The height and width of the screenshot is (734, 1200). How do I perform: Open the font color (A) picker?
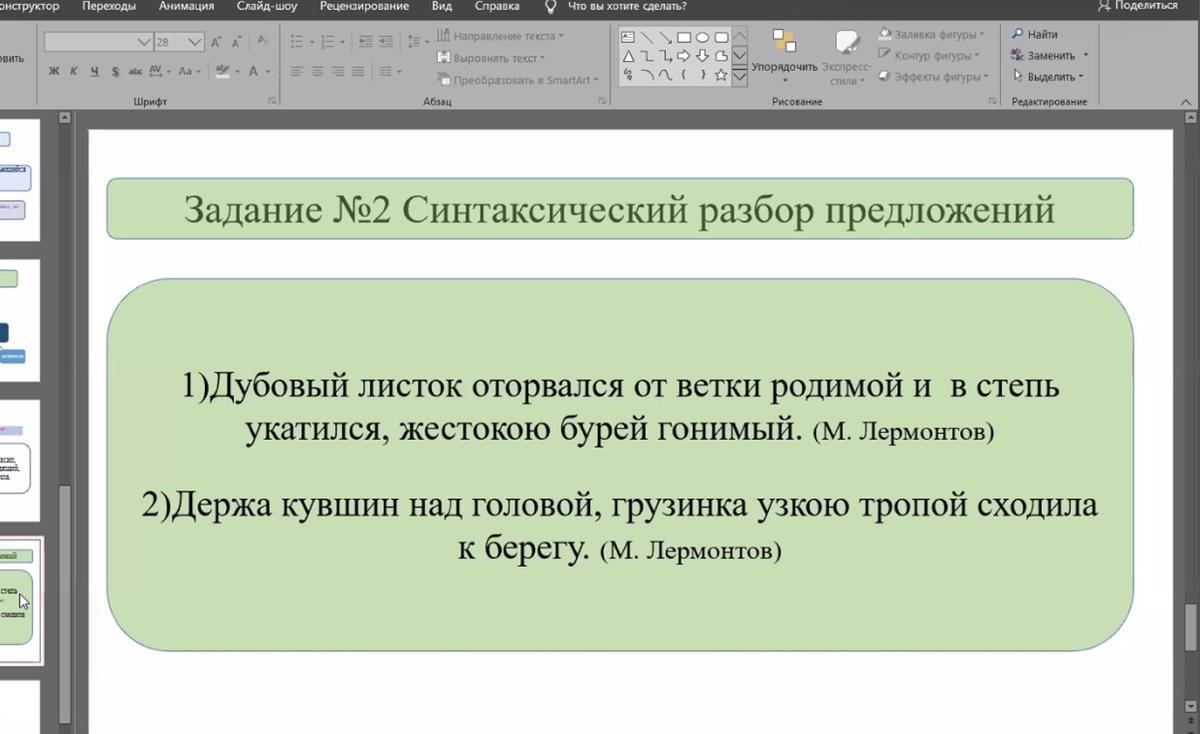tap(258, 72)
